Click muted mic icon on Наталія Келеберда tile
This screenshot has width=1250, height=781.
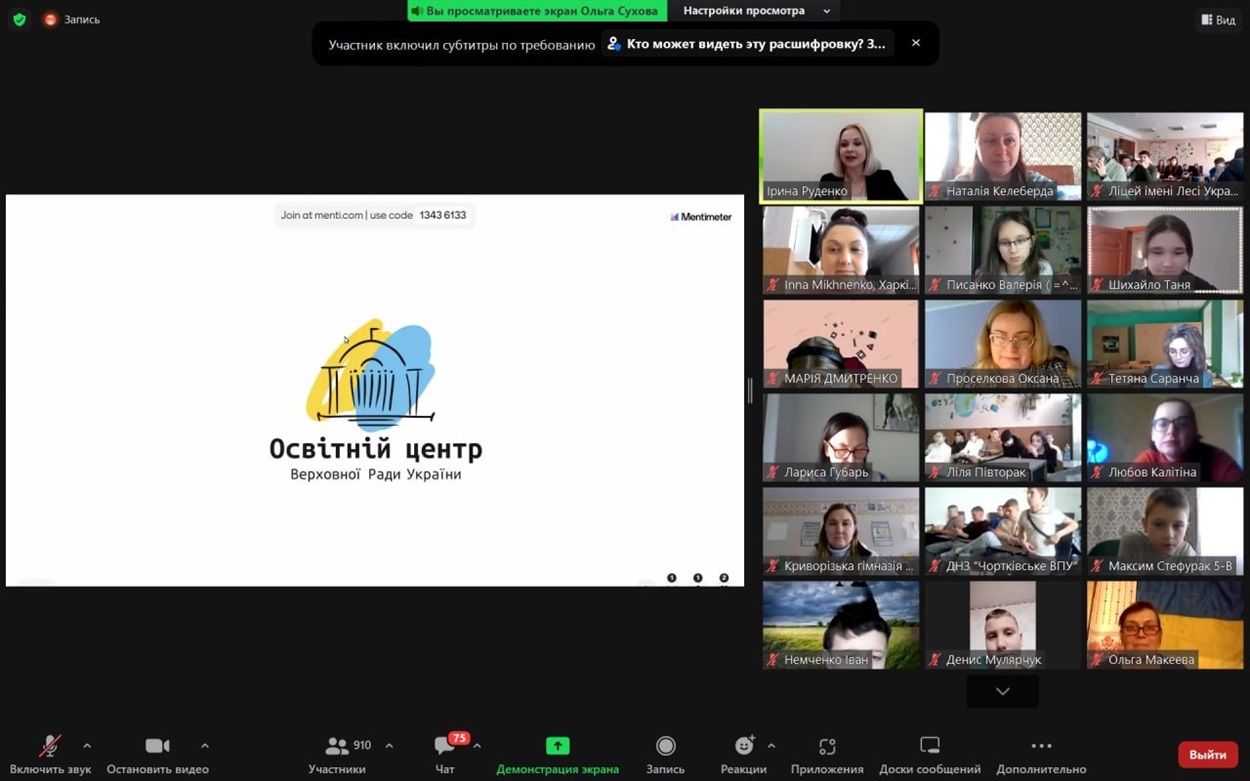[935, 191]
